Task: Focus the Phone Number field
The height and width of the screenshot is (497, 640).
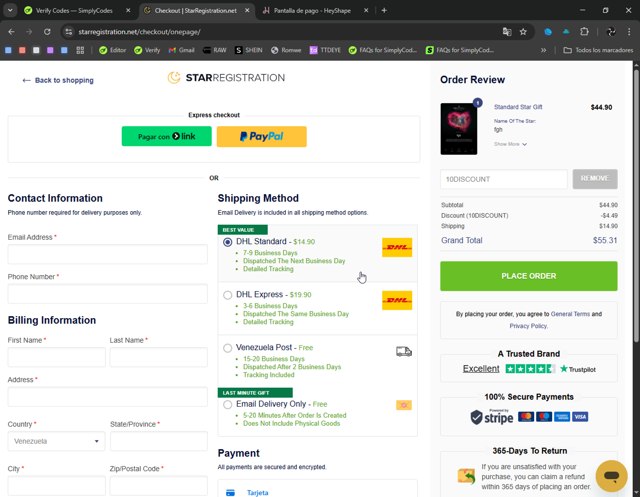Action: pyautogui.click(x=107, y=293)
